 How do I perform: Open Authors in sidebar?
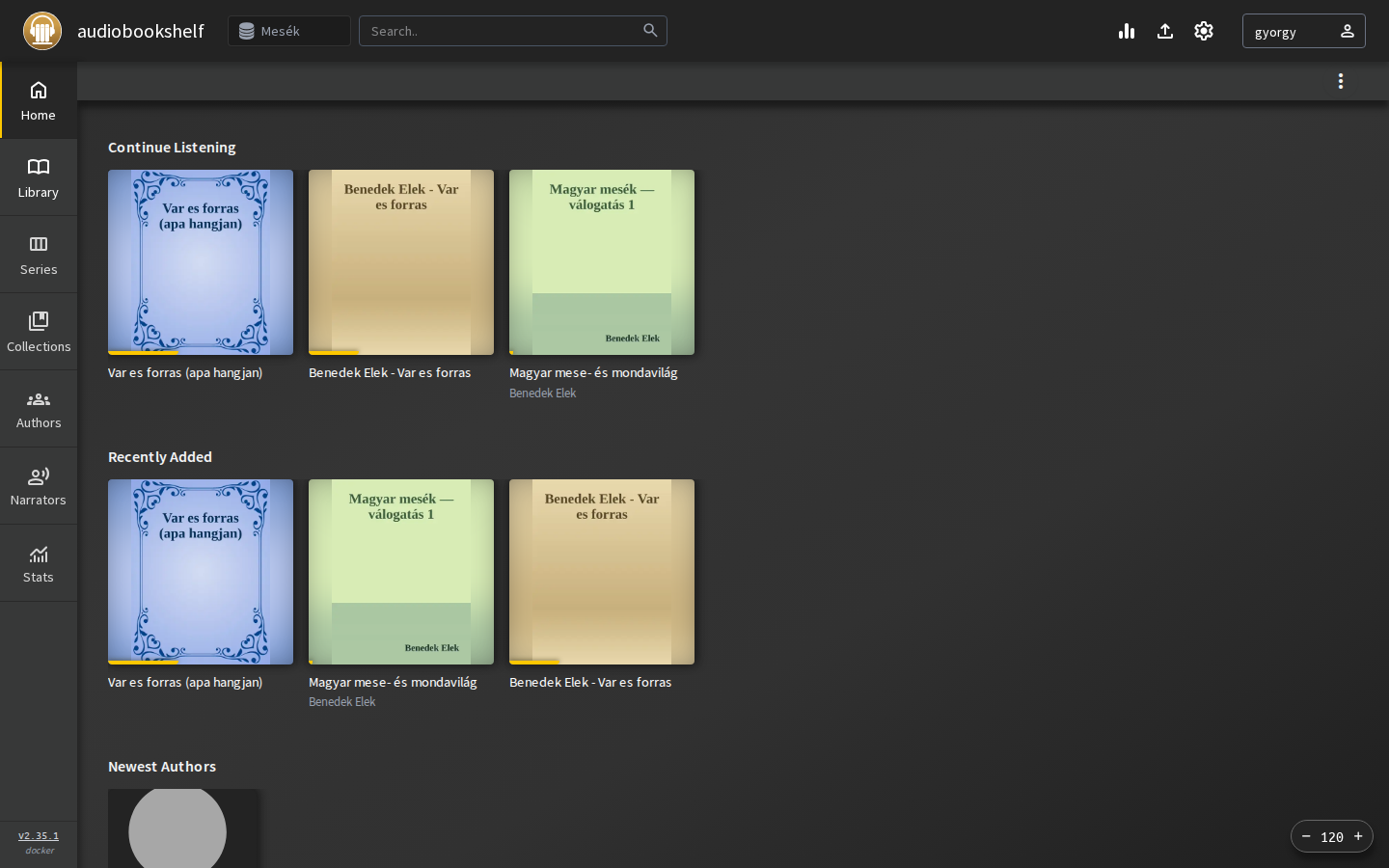click(x=39, y=409)
